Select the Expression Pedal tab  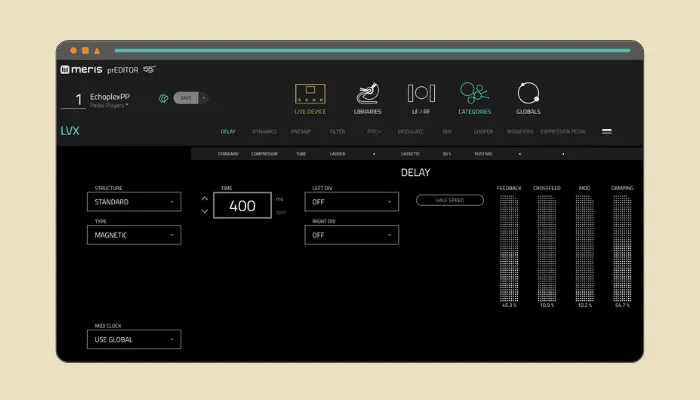pyautogui.click(x=563, y=132)
